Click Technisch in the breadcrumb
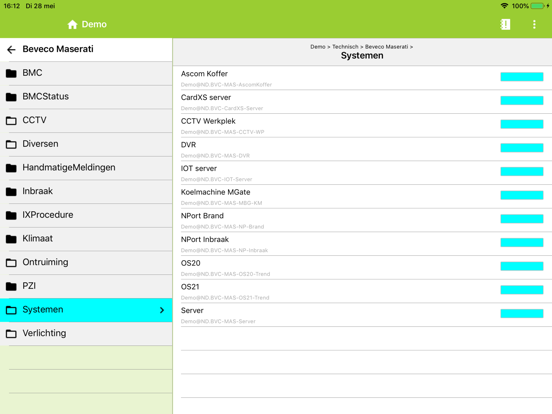This screenshot has width=552, height=414. click(x=345, y=47)
